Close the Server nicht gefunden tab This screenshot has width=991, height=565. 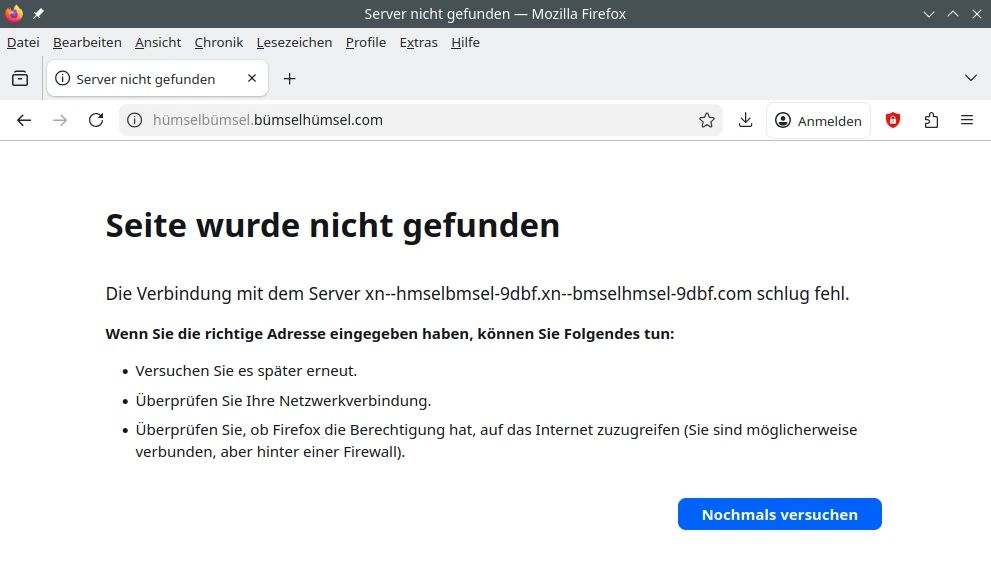click(252, 78)
